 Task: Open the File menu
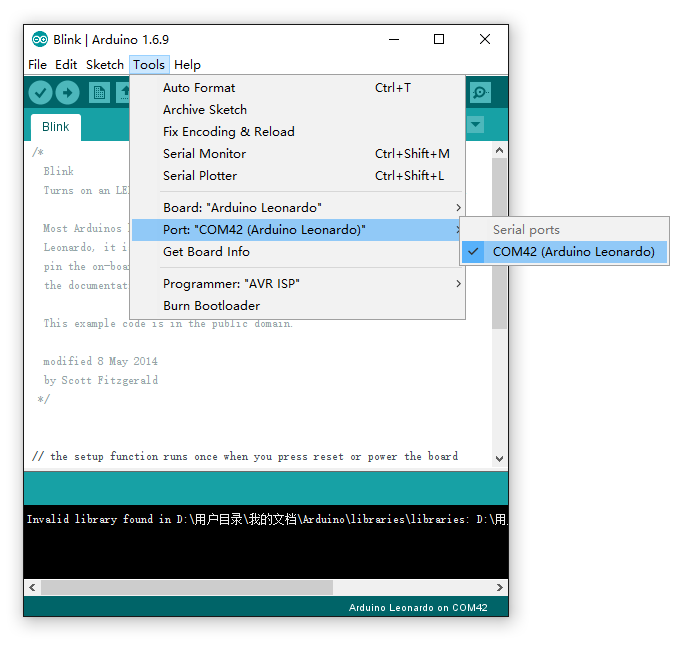(x=38, y=65)
